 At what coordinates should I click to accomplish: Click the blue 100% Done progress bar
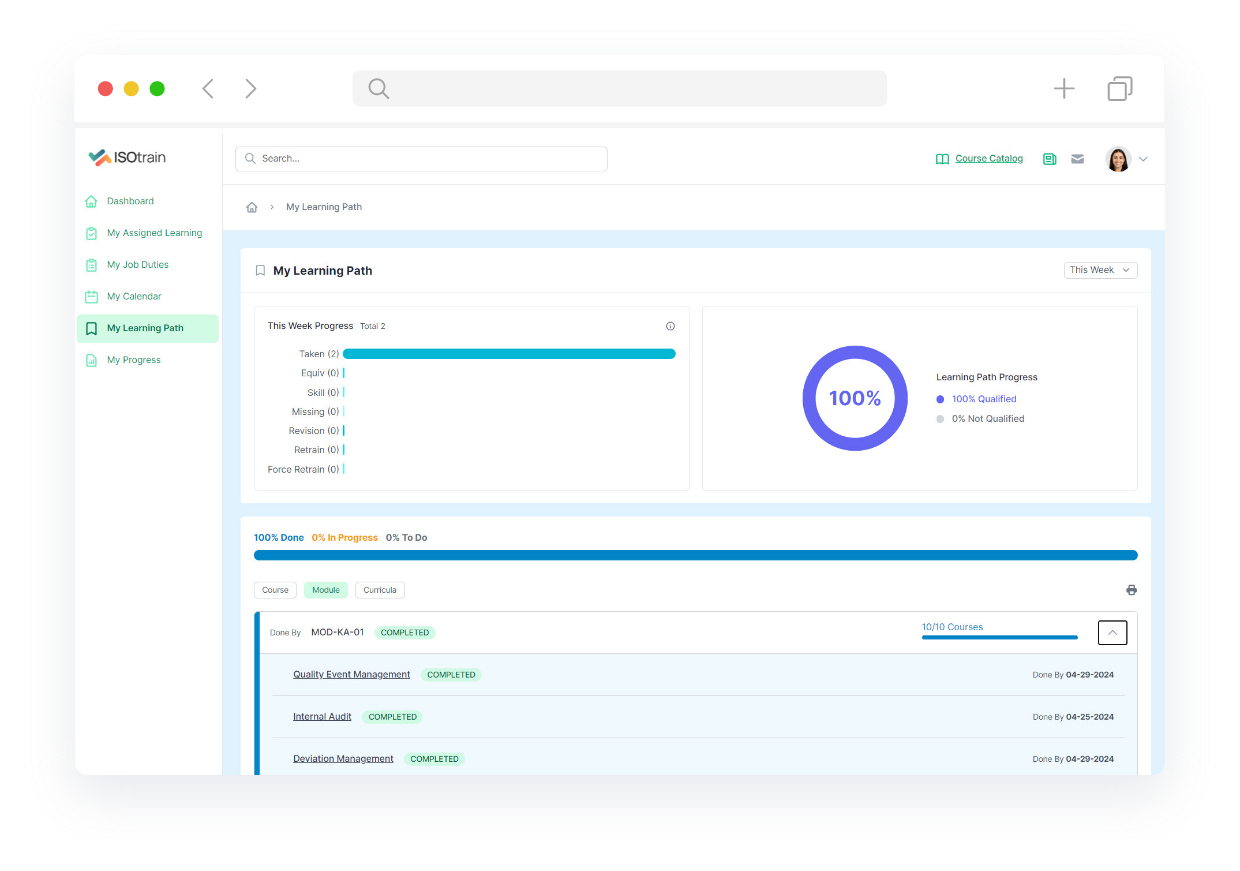(696, 555)
